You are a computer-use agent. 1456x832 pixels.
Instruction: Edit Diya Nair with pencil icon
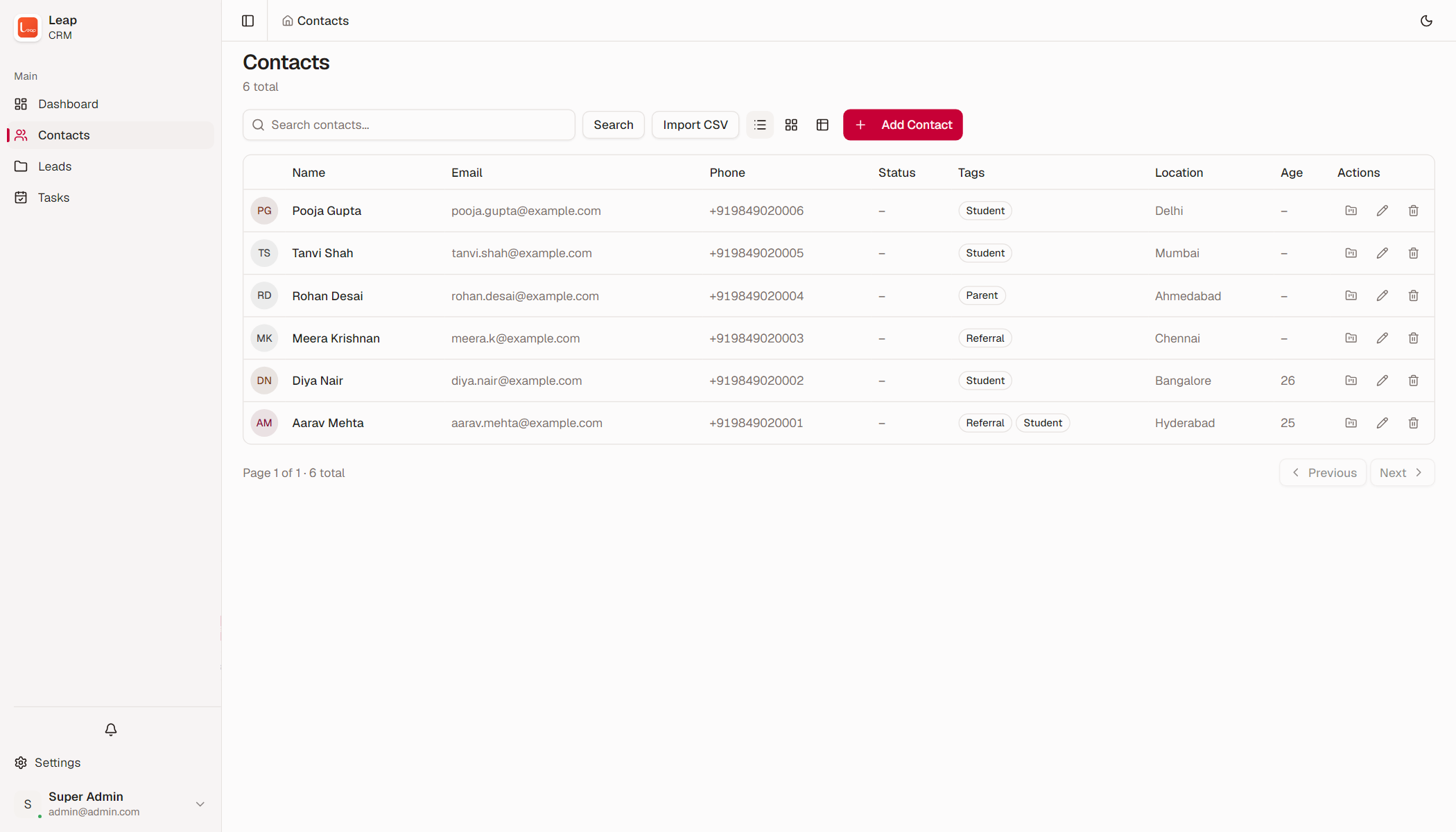coord(1382,381)
